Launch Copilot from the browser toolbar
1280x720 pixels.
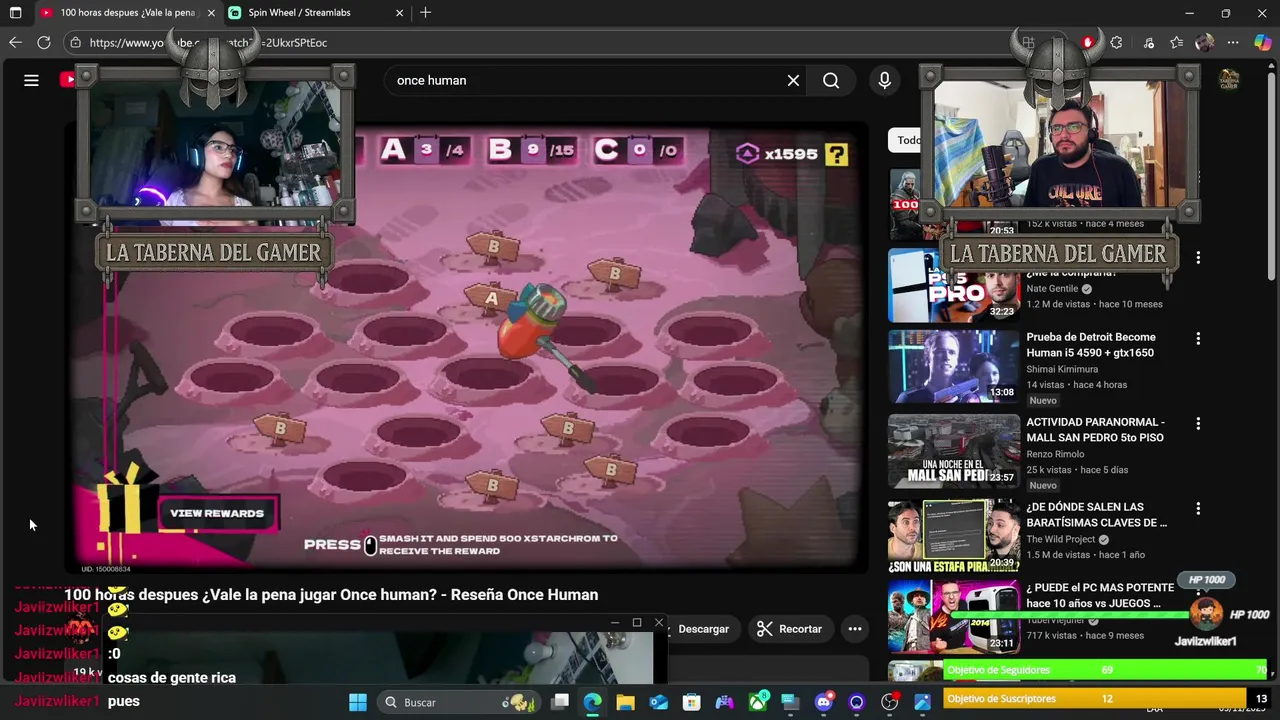[1263, 42]
